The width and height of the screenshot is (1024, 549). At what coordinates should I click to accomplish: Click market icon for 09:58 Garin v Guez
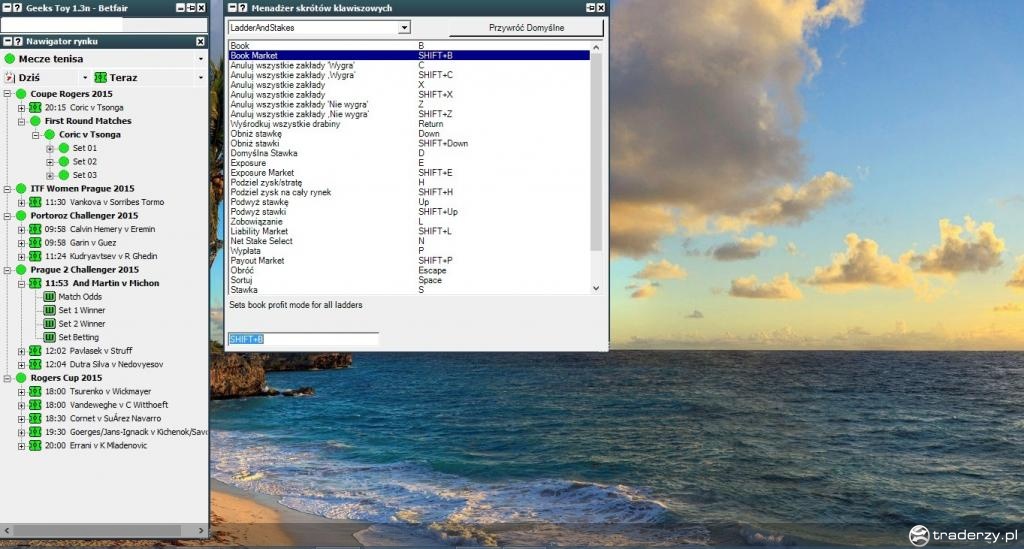coord(35,242)
